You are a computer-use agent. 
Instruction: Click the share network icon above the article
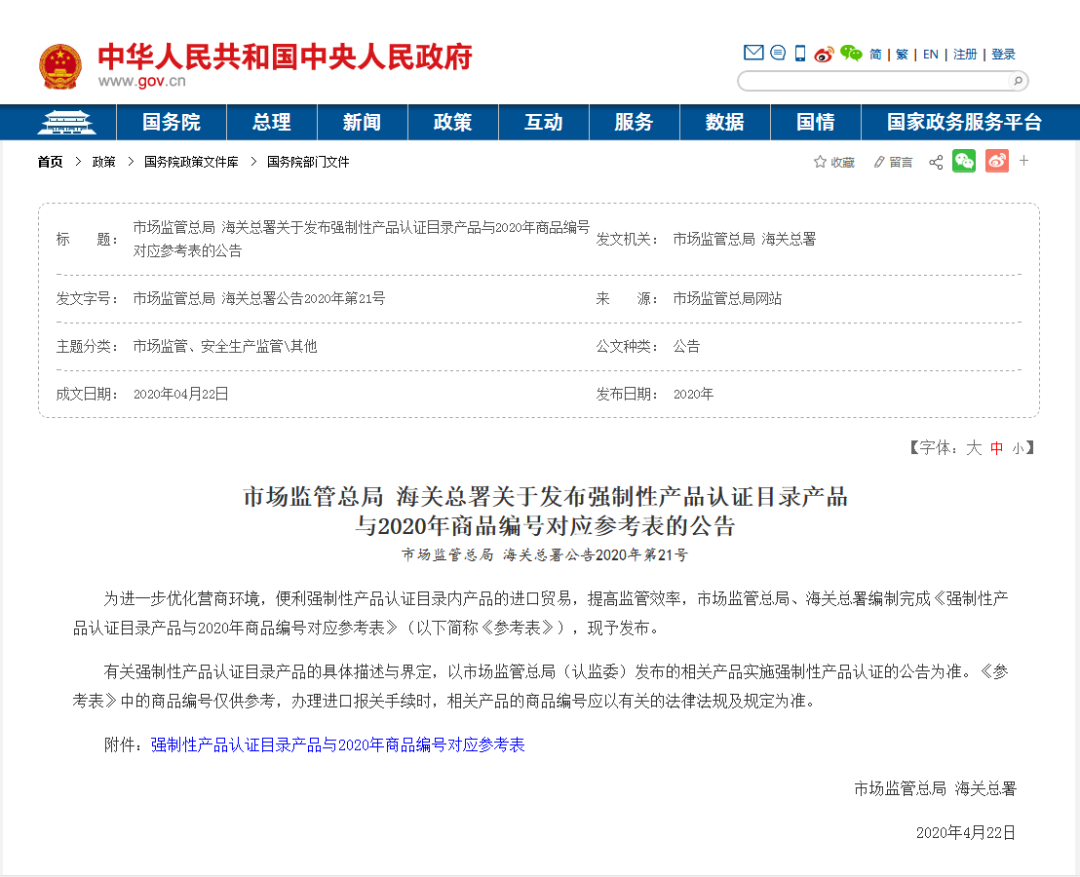(x=935, y=161)
